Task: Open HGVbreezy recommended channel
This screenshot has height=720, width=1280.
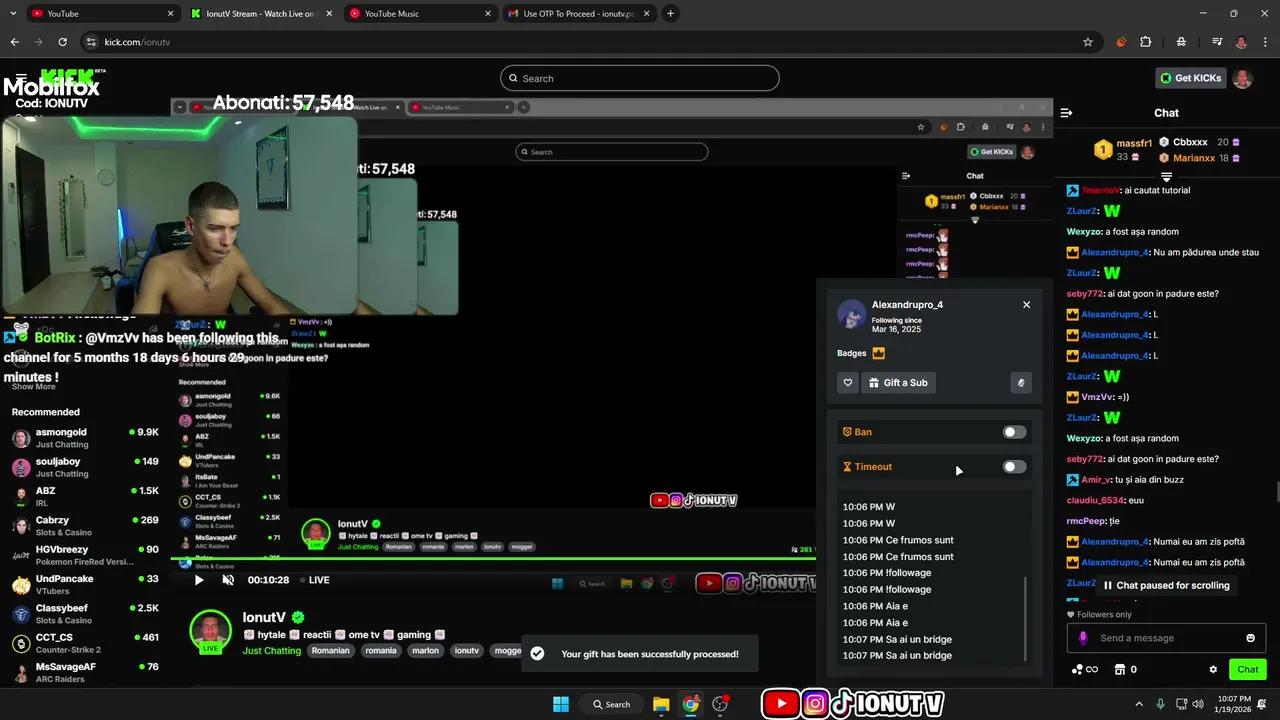Action: click(x=85, y=555)
